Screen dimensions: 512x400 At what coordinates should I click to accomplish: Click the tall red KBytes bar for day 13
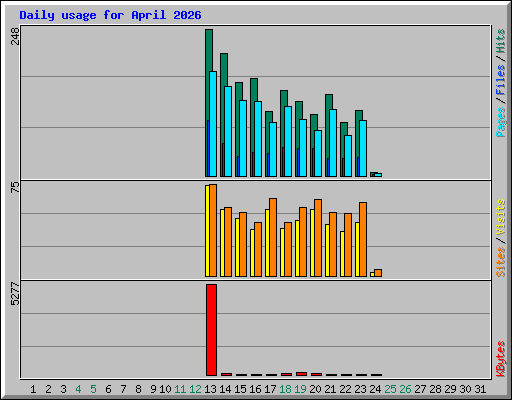coord(211,330)
